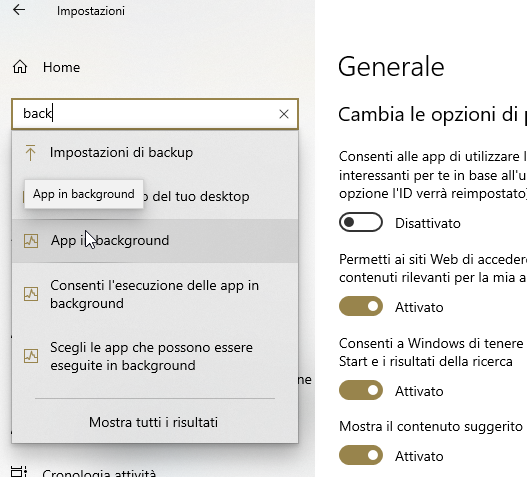Click the 'Impostazioni' window title

pos(91,11)
